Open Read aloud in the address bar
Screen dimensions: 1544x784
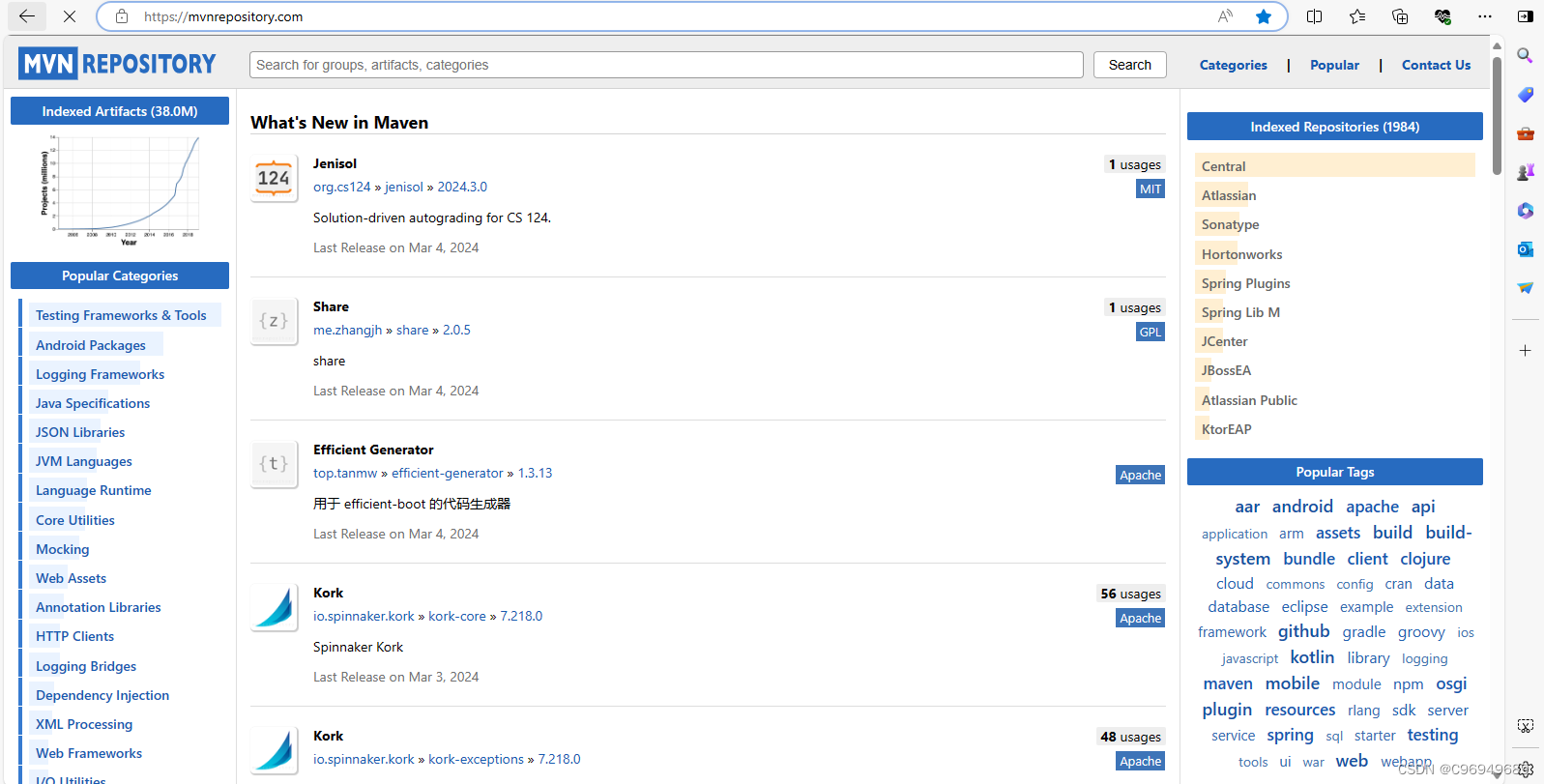1225,16
